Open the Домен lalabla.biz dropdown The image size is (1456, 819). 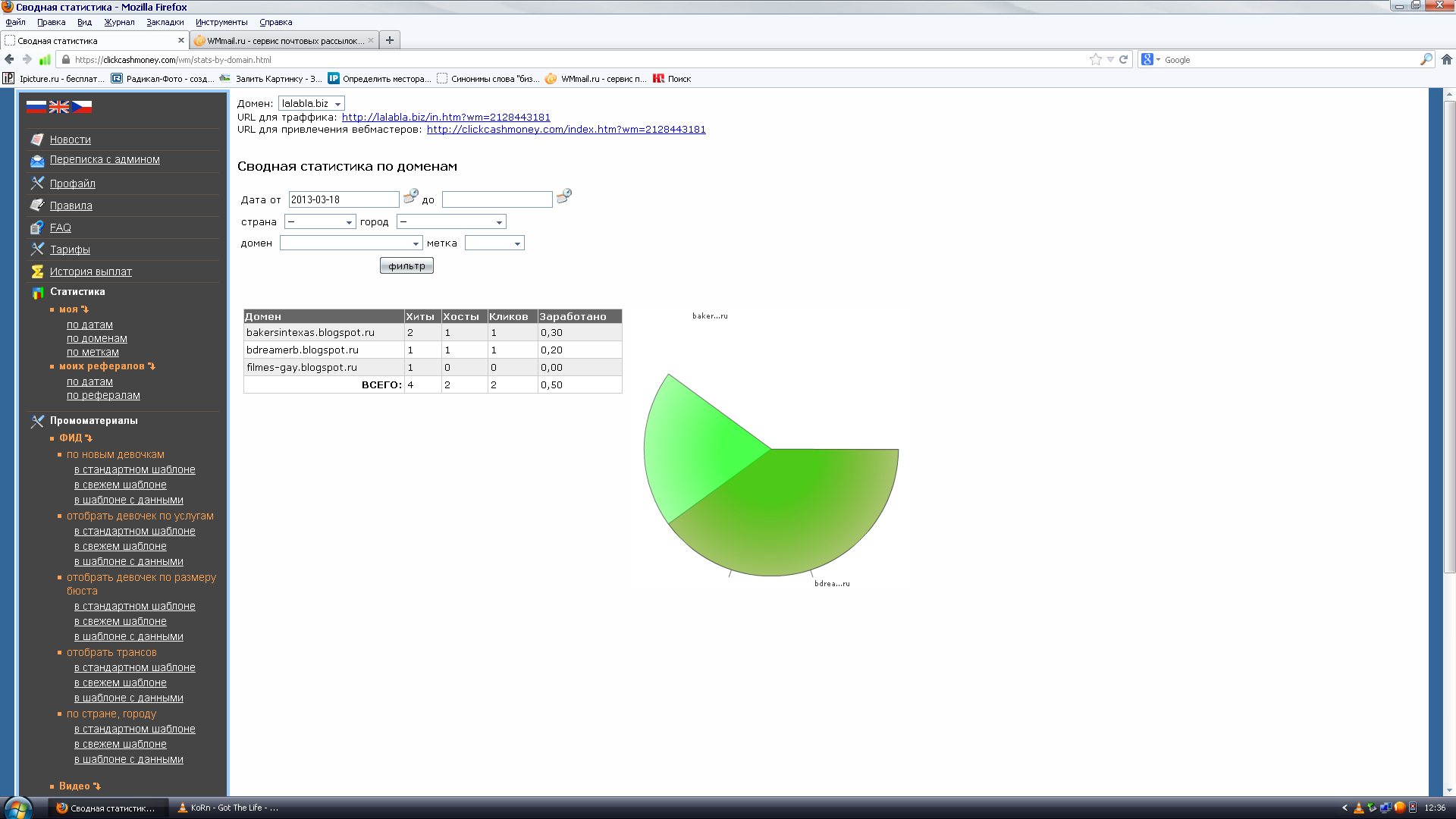pyautogui.click(x=311, y=103)
